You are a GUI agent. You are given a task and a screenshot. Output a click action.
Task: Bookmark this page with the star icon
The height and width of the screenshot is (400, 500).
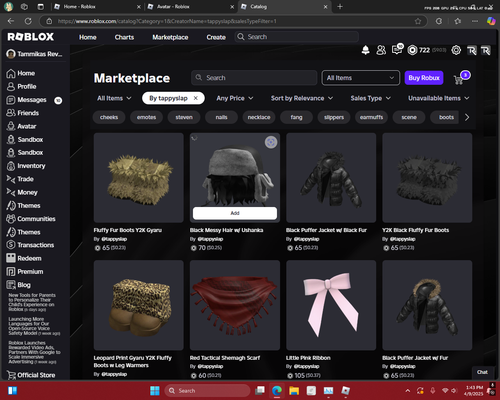pyautogui.click(x=418, y=21)
